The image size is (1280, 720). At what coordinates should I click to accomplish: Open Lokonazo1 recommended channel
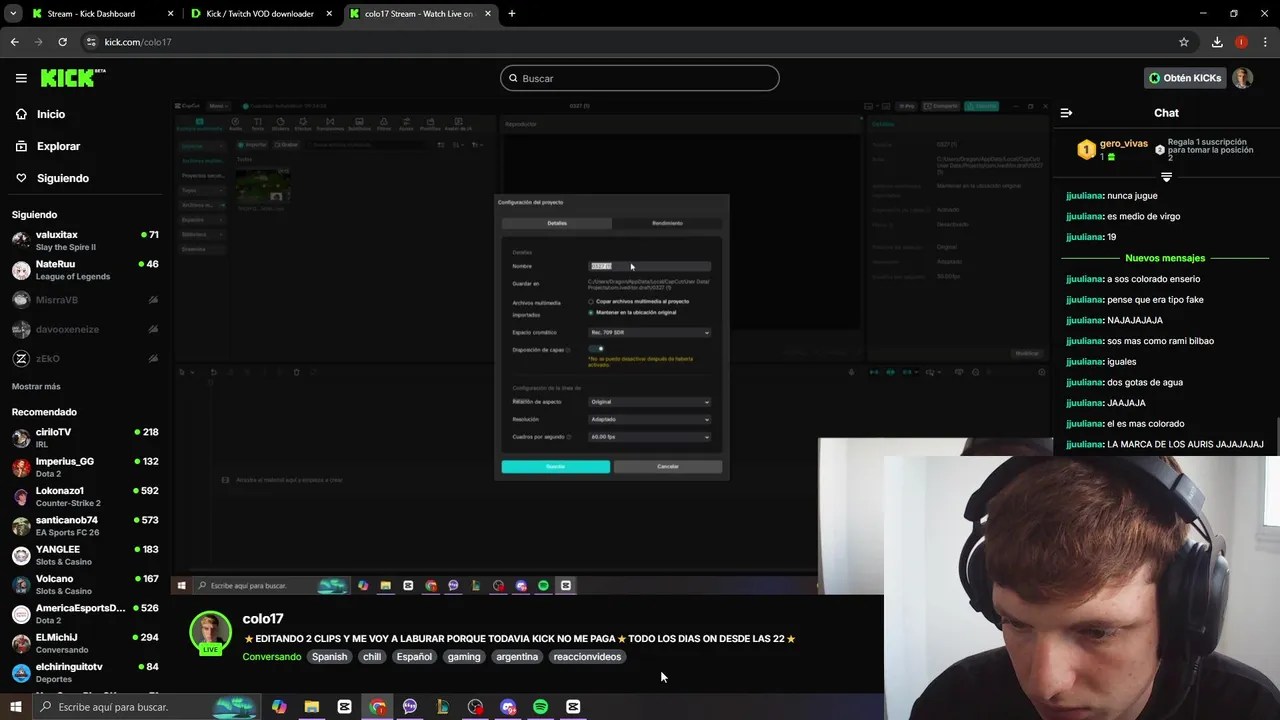click(x=85, y=497)
